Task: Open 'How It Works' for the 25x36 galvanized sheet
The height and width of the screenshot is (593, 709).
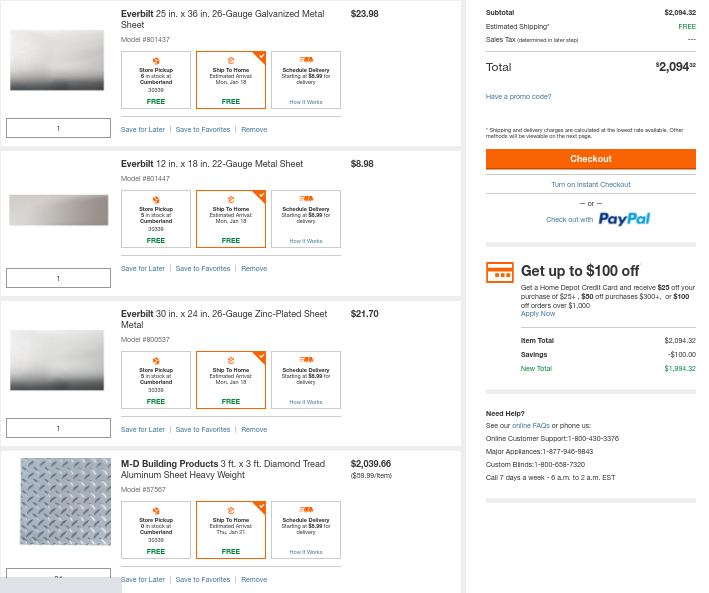Action: coord(306,101)
